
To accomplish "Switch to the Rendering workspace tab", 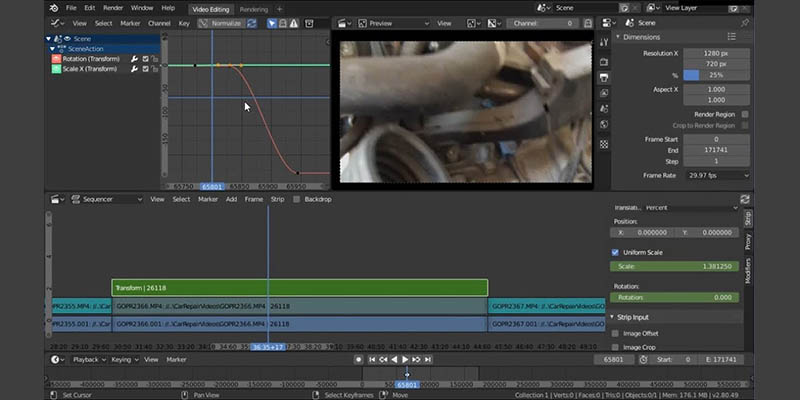I will [254, 9].
